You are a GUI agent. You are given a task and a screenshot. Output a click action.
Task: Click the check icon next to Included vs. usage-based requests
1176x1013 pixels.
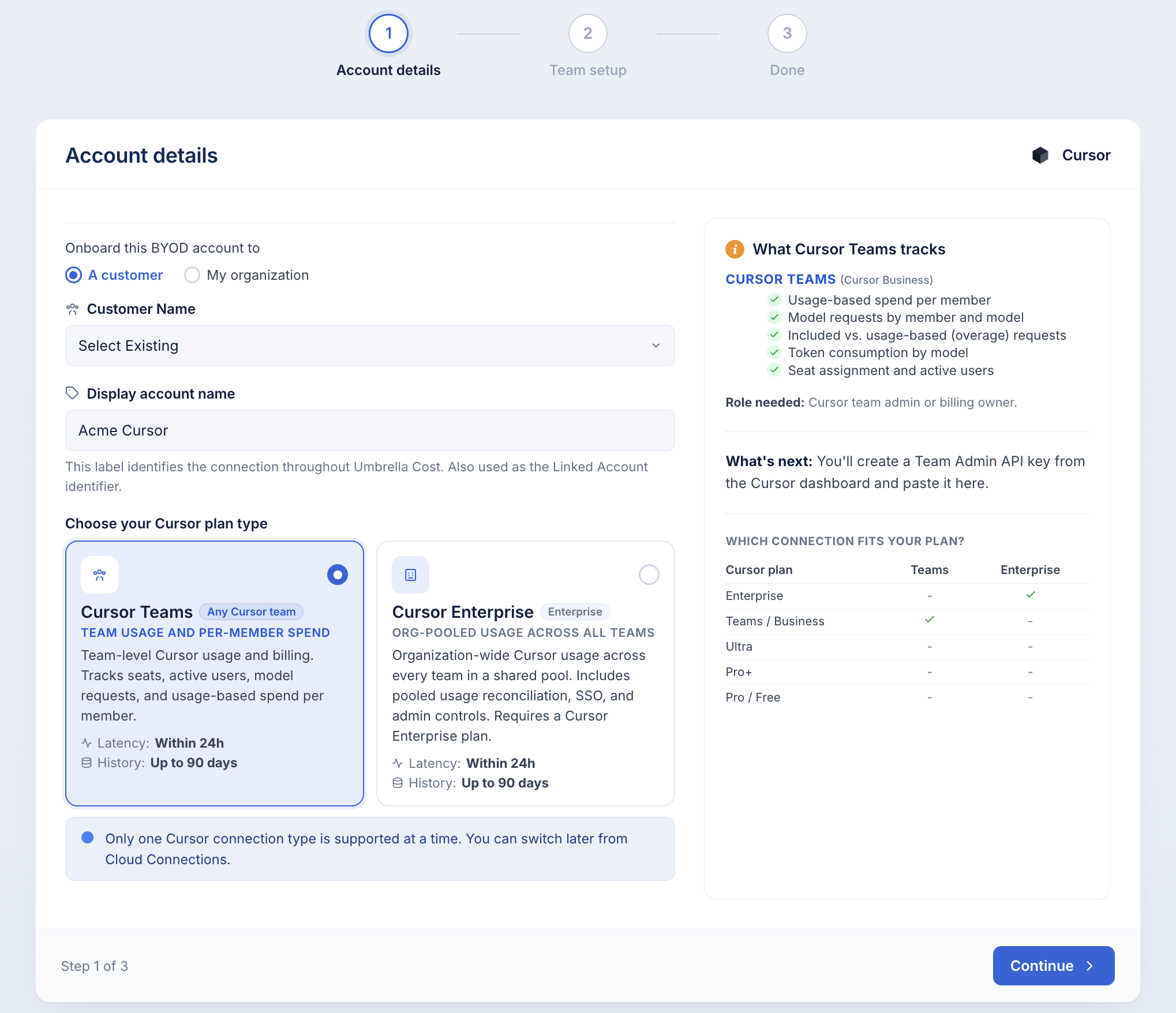[774, 335]
